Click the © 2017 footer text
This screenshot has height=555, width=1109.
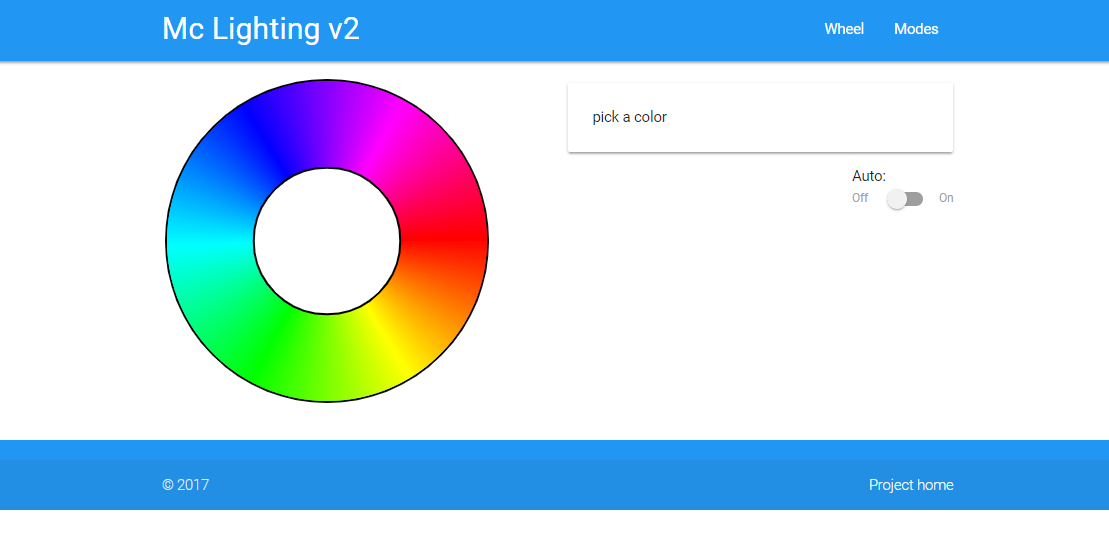click(x=186, y=485)
